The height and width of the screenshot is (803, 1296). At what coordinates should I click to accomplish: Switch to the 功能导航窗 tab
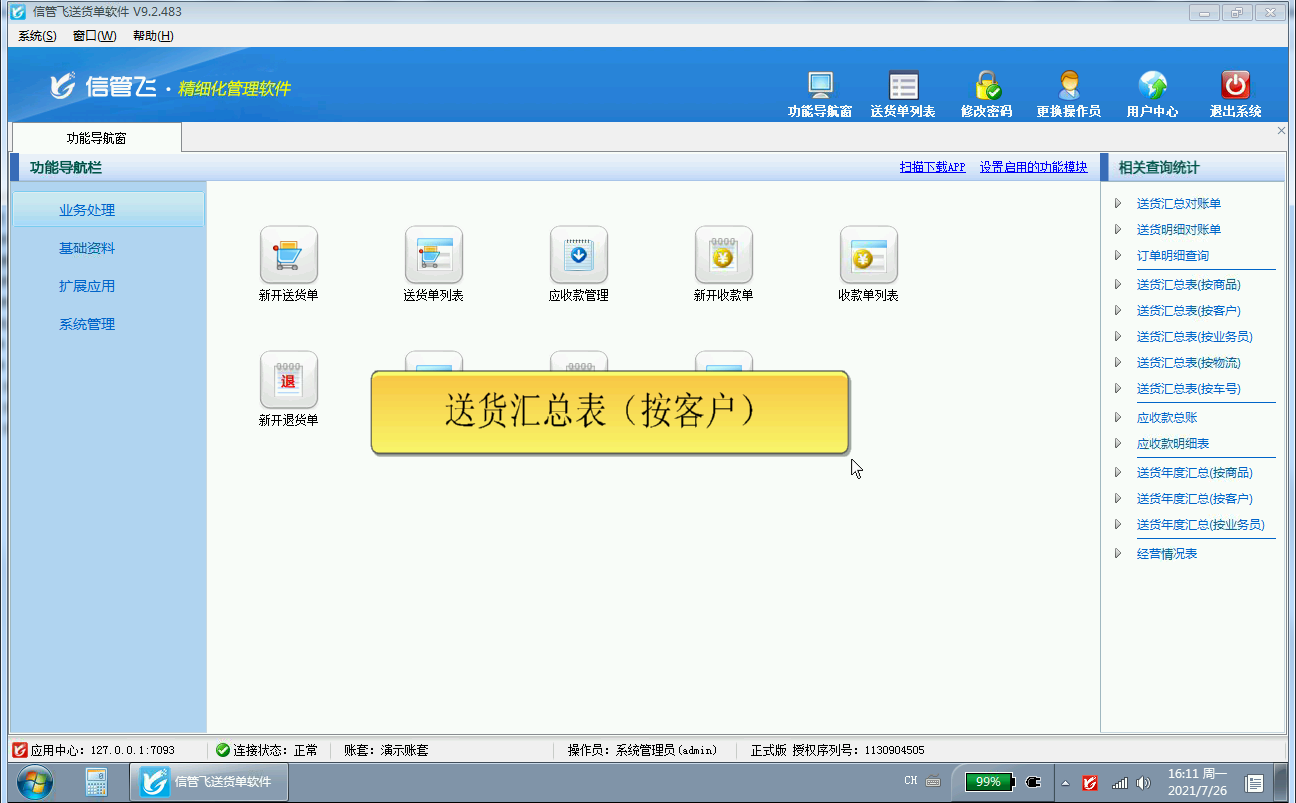[96, 138]
